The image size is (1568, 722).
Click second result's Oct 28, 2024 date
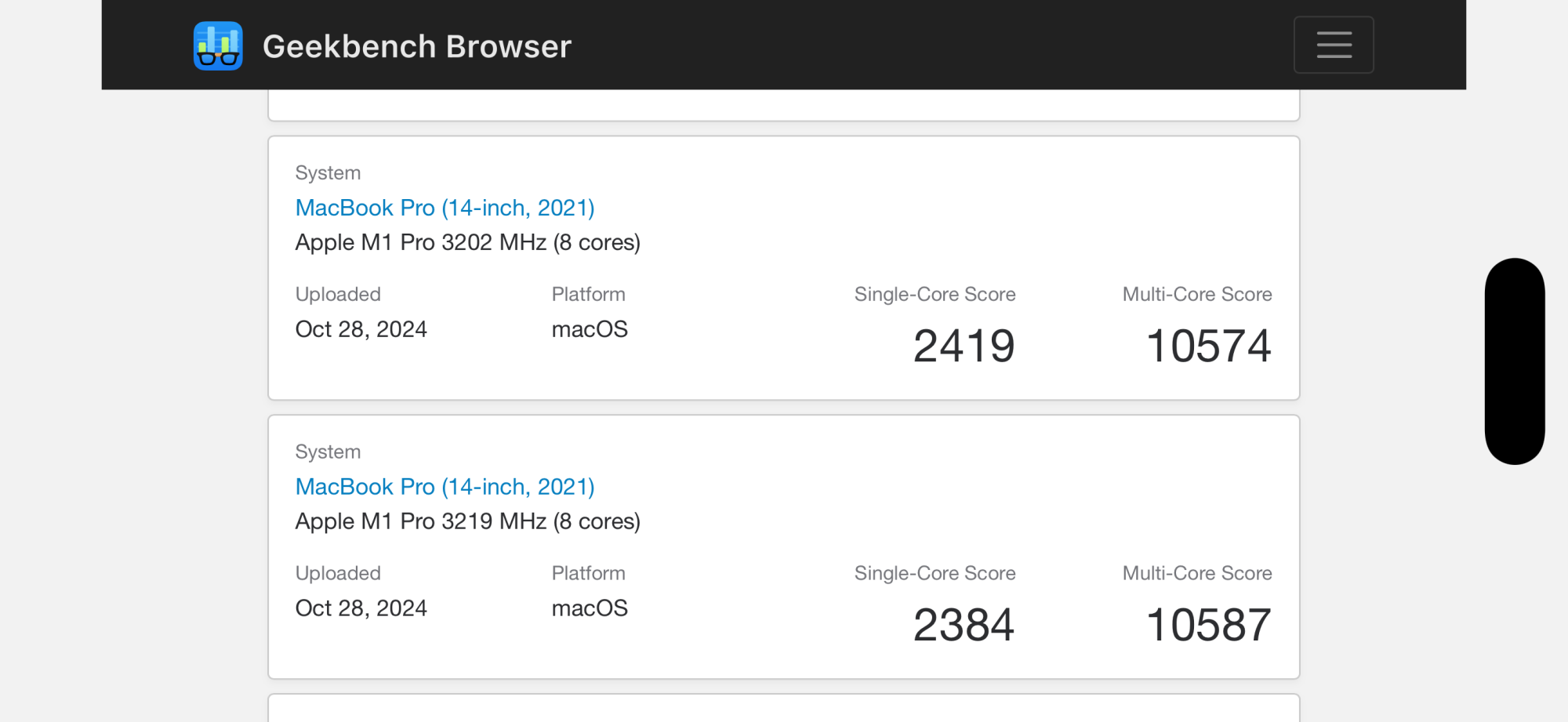(361, 608)
